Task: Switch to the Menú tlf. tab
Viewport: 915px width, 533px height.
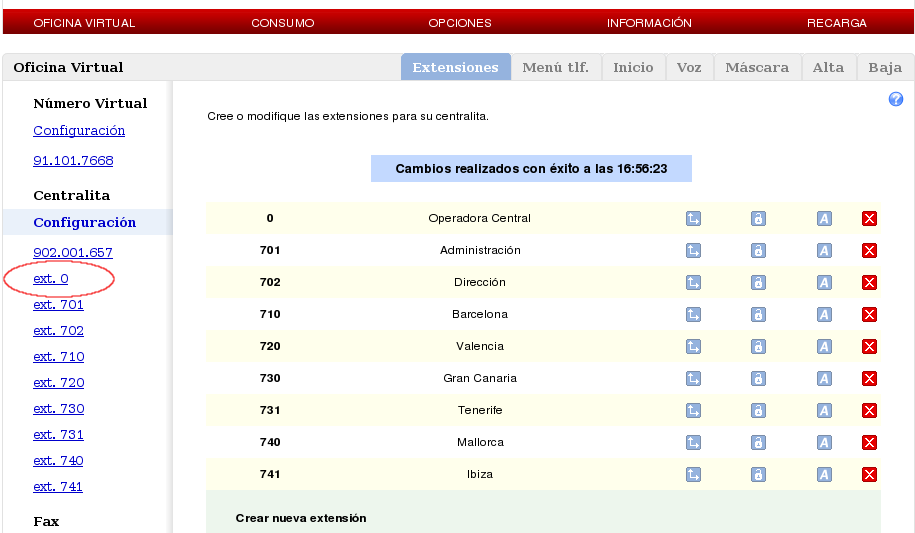Action: point(555,68)
